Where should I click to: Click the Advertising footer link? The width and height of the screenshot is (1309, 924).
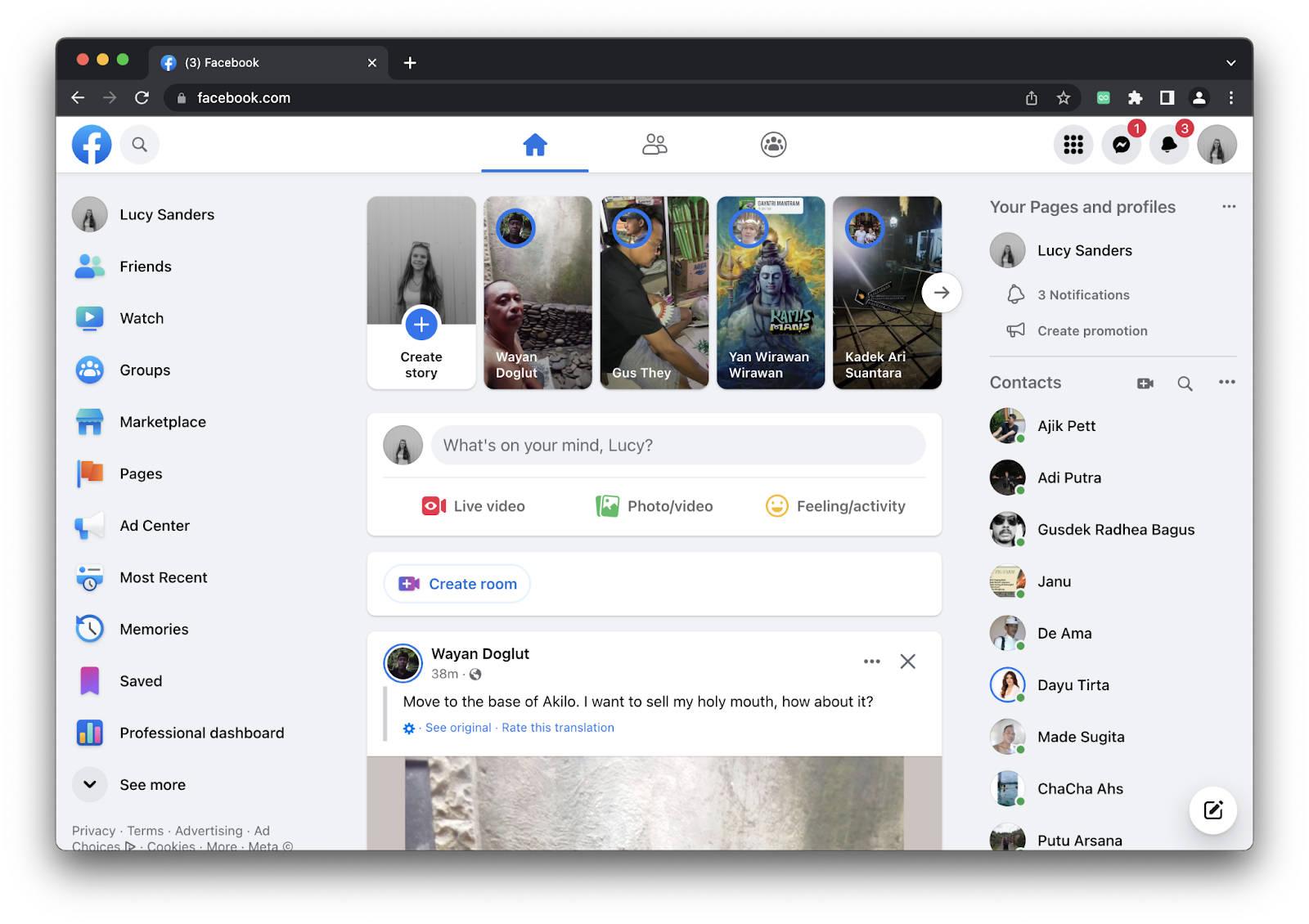209,831
